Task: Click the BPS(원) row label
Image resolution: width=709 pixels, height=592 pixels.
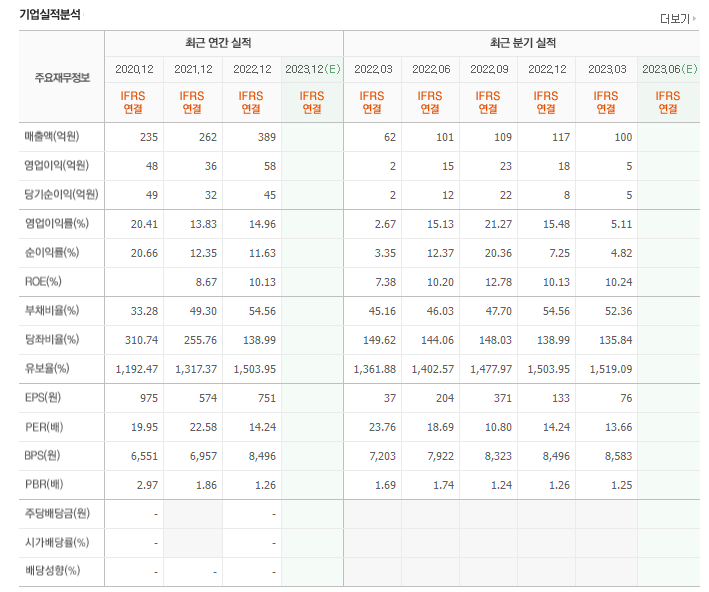Action: click(42, 455)
